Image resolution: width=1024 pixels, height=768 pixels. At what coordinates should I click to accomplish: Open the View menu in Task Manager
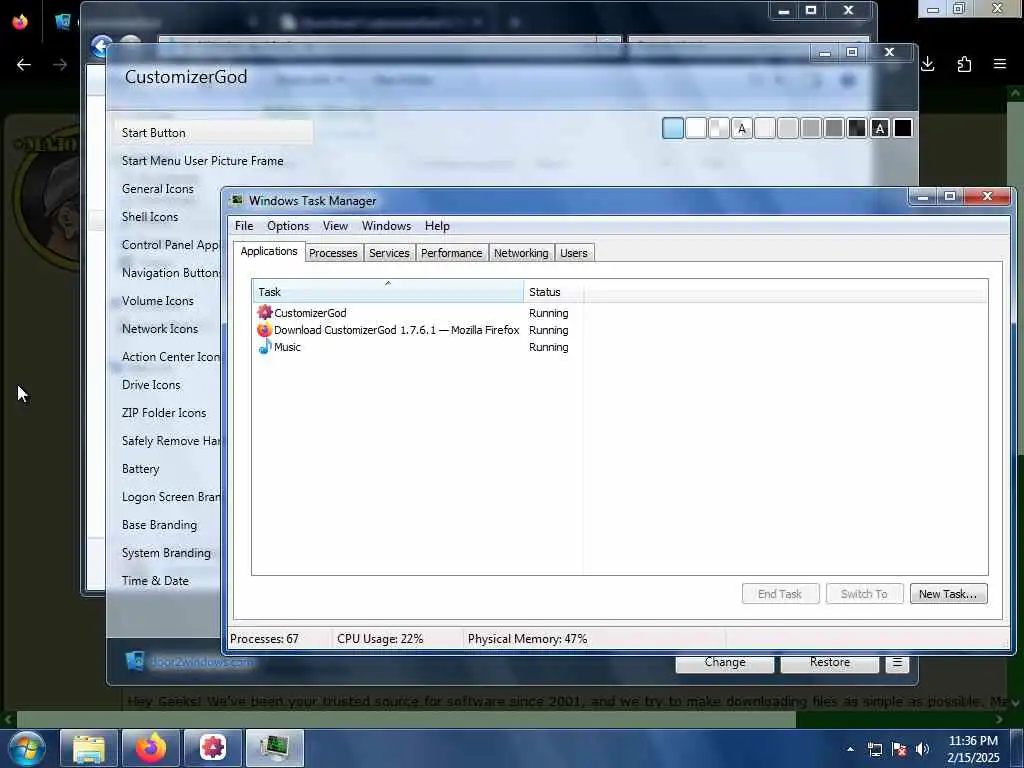point(335,226)
